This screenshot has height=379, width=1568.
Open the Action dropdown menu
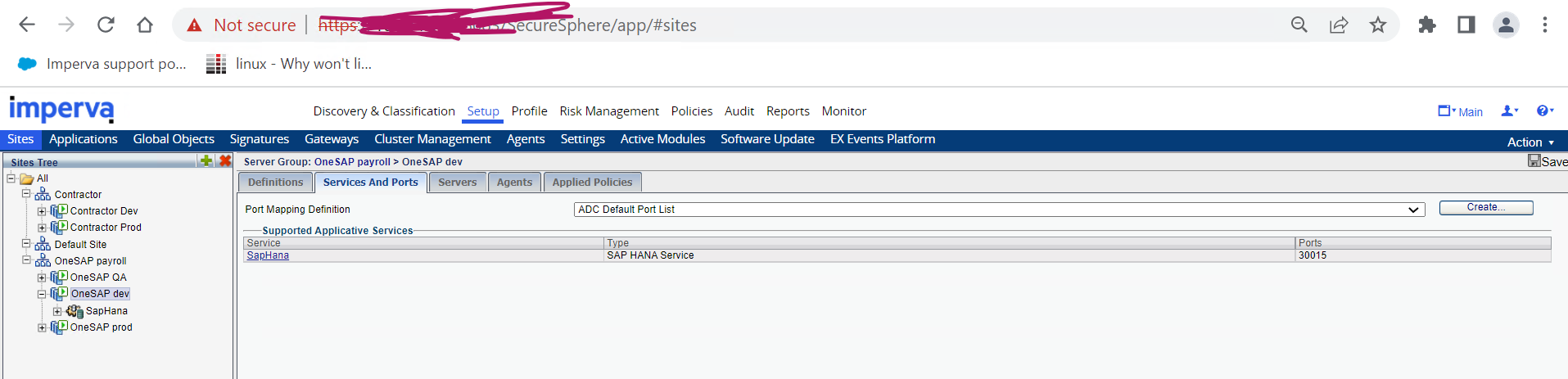[1530, 142]
